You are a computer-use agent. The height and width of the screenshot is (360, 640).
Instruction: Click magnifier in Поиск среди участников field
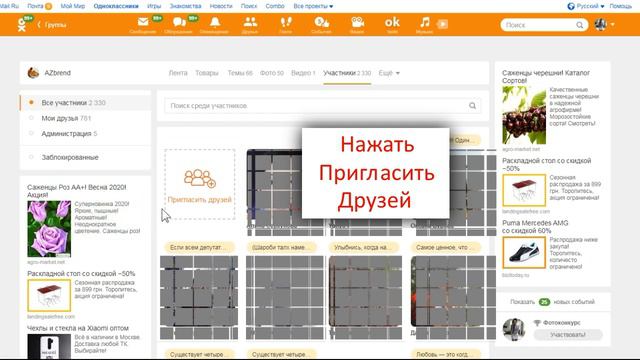(x=472, y=106)
